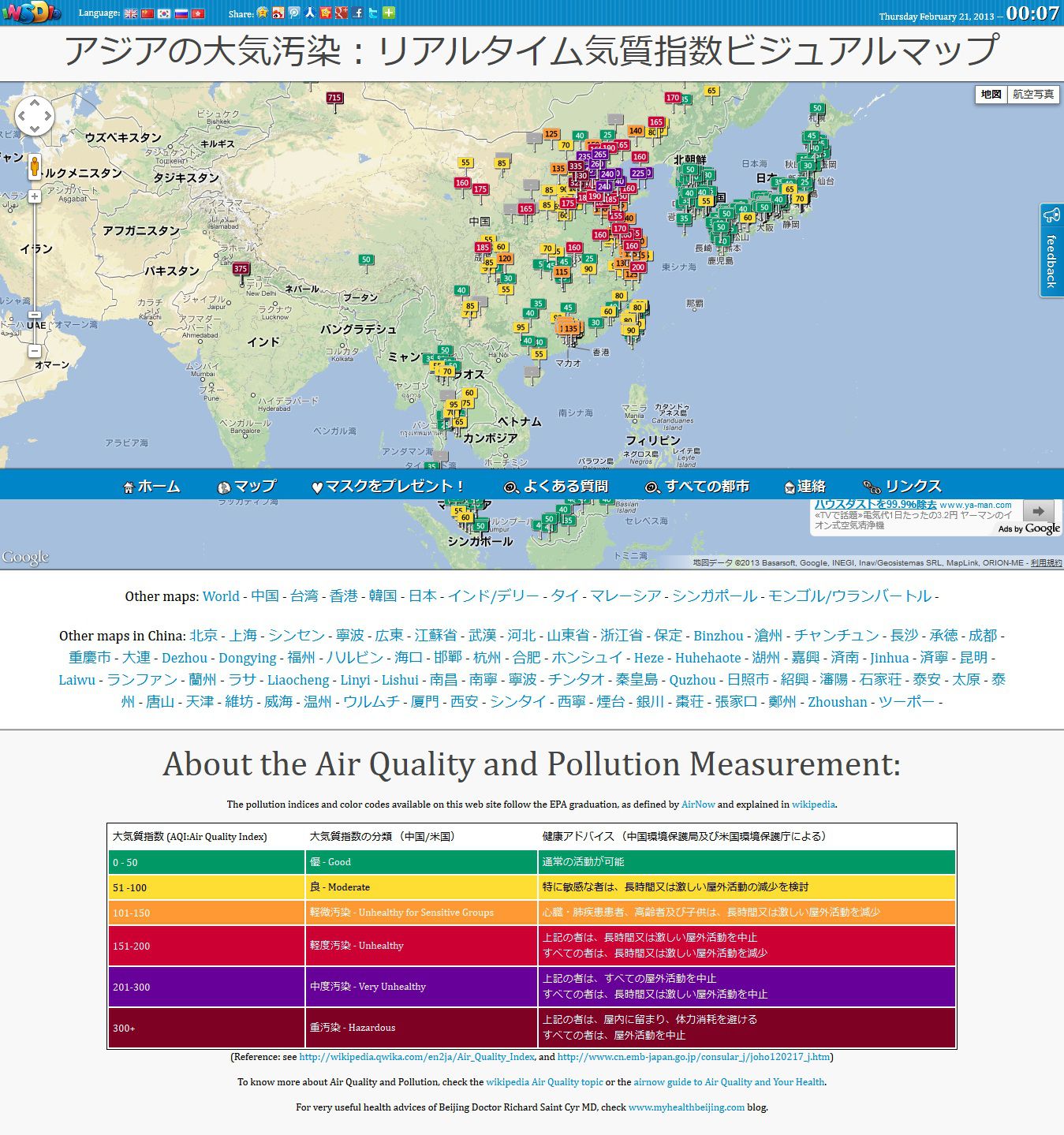1064x1135 pixels.
Task: Select the China flag language icon
Action: 147,13
